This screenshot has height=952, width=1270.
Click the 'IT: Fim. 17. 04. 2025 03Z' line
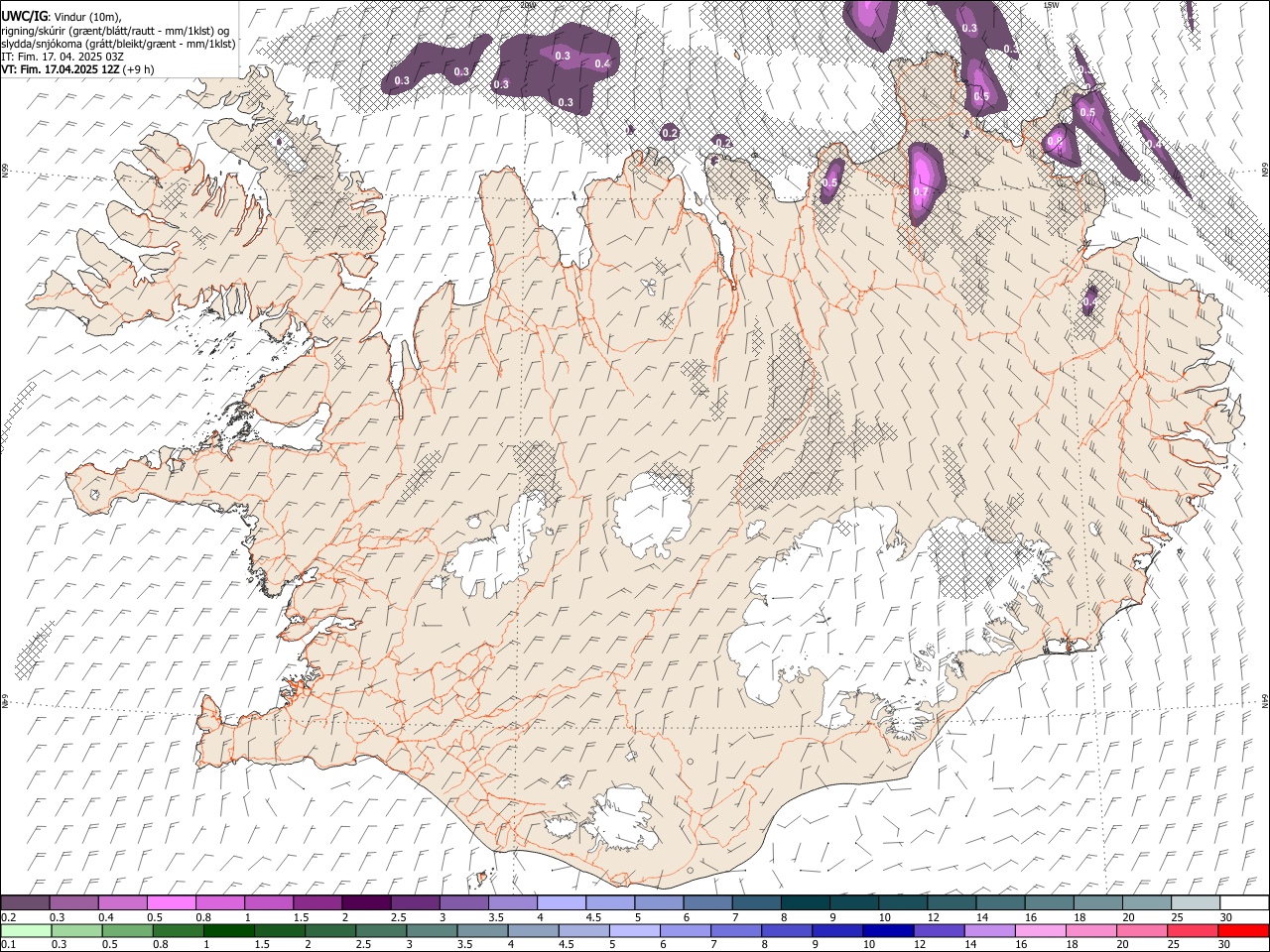click(x=63, y=57)
